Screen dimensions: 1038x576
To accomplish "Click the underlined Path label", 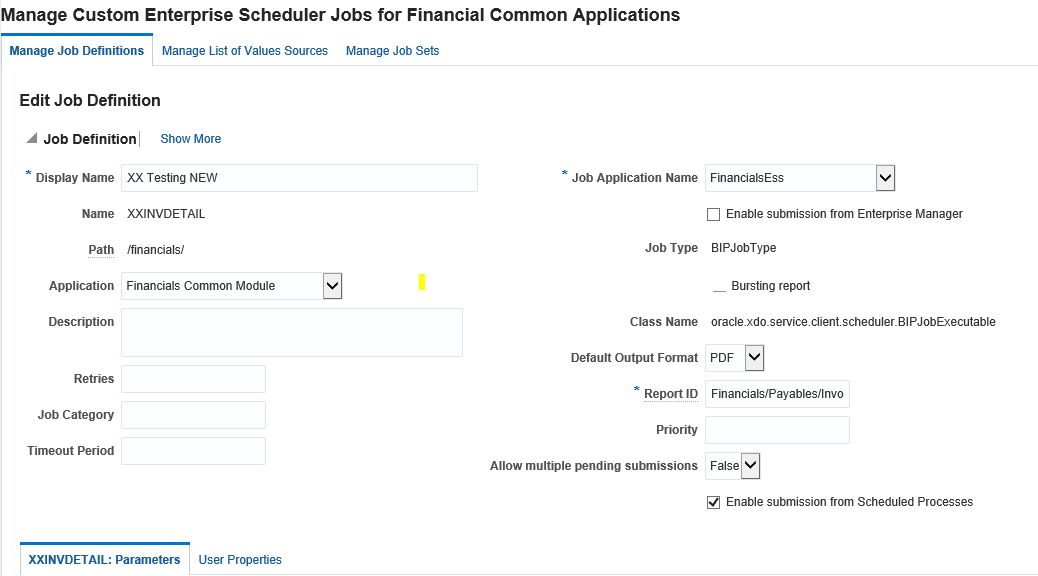I will pos(101,249).
